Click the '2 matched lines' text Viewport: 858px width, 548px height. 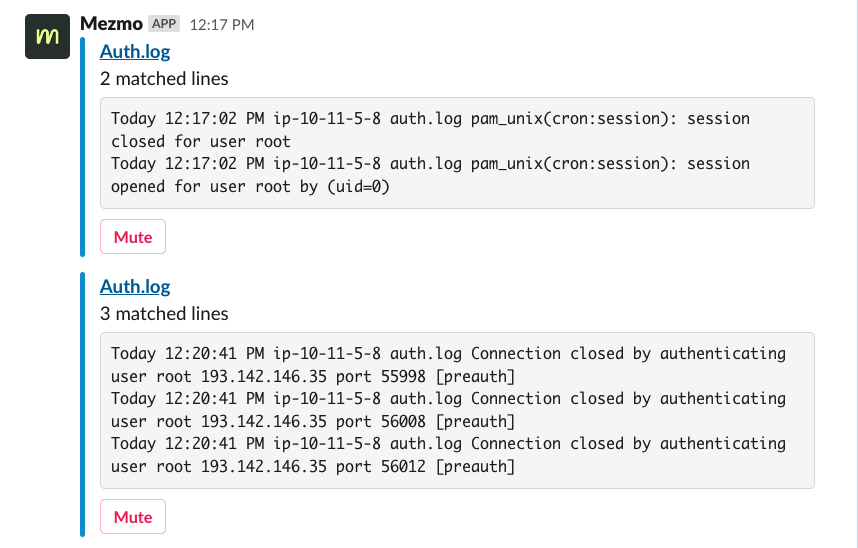click(x=164, y=79)
